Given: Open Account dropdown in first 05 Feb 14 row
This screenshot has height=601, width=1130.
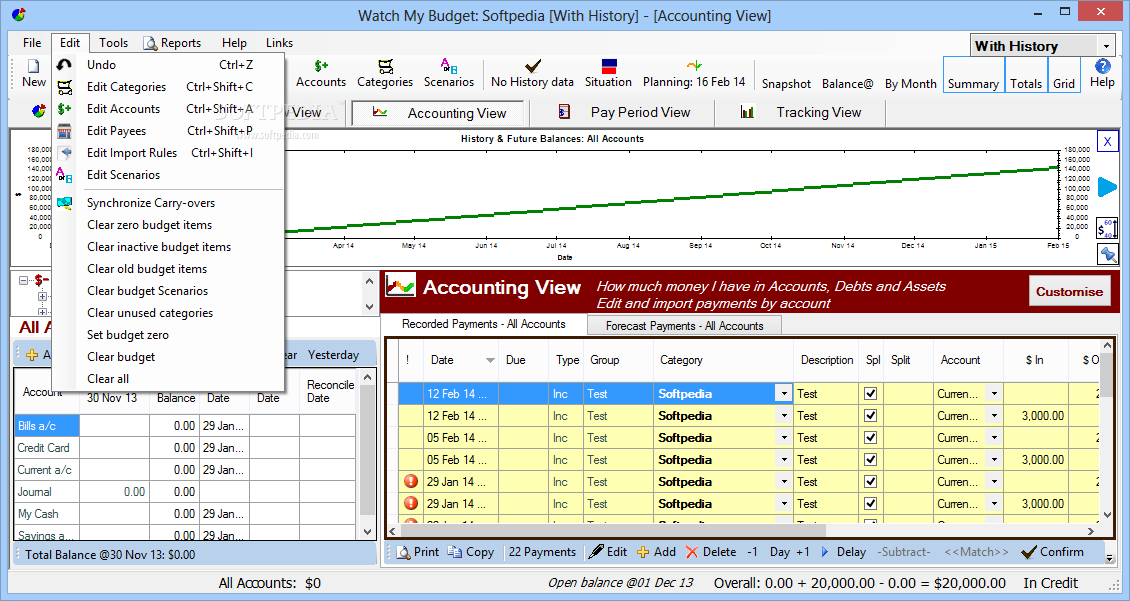Looking at the screenshot, I should tap(995, 437).
